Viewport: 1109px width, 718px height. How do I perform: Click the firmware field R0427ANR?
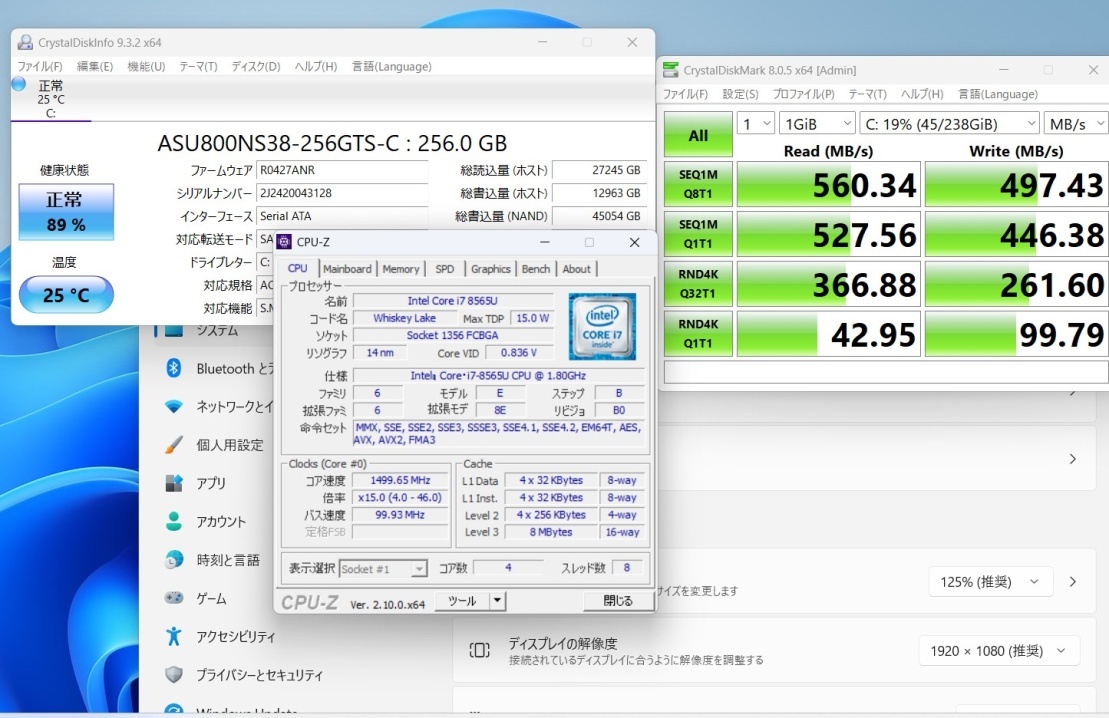click(x=342, y=170)
